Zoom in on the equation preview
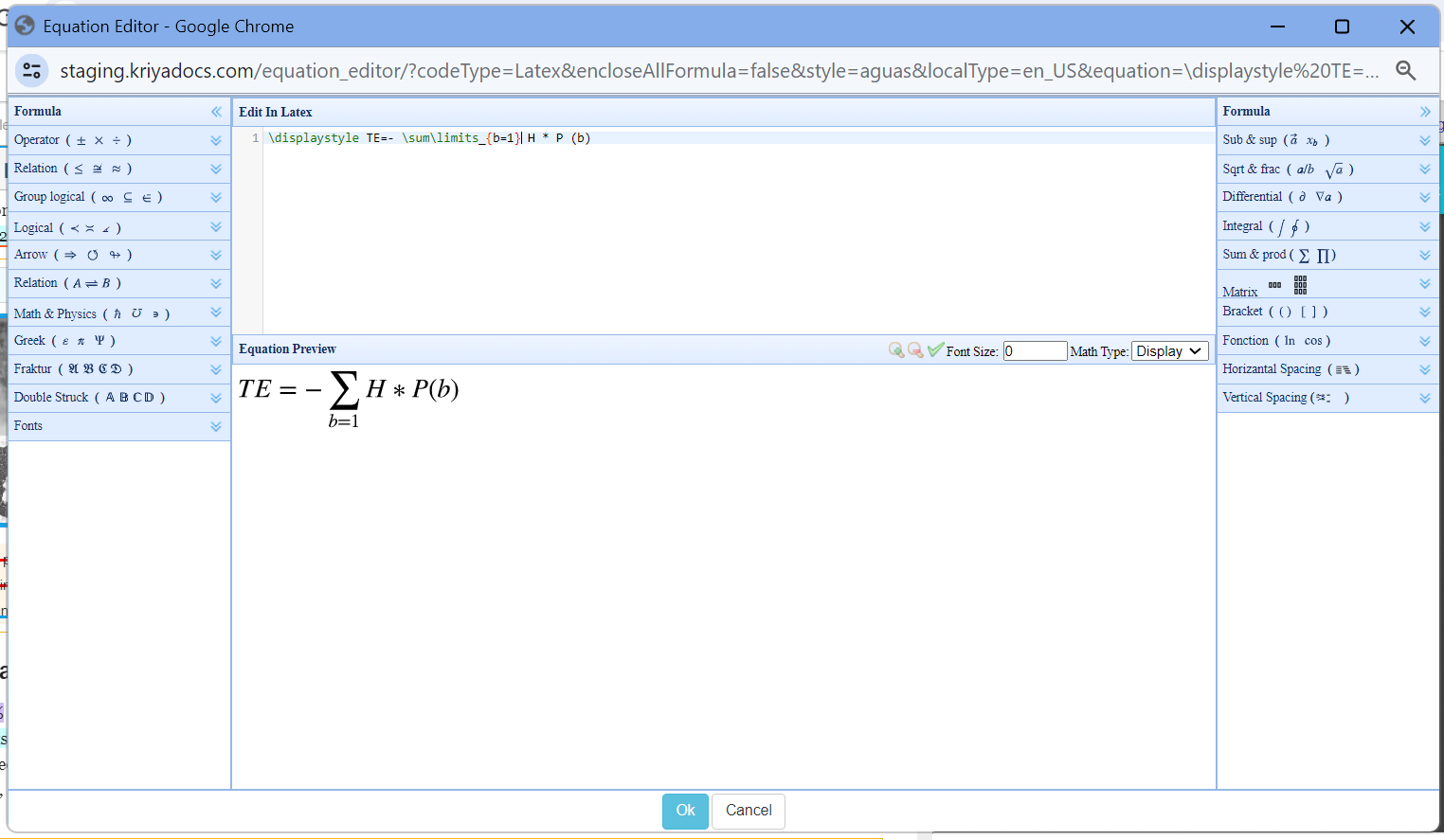This screenshot has width=1444, height=840. pyautogui.click(x=896, y=349)
